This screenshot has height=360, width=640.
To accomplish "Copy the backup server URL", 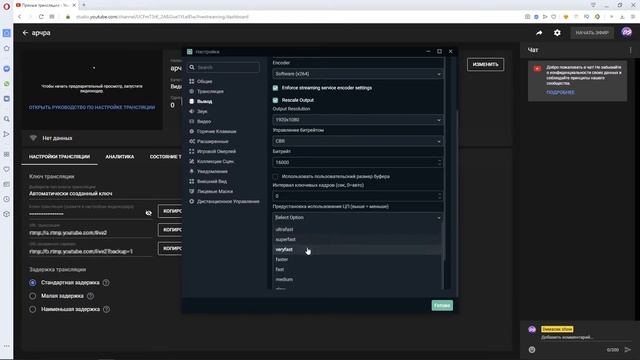I will point(170,248).
